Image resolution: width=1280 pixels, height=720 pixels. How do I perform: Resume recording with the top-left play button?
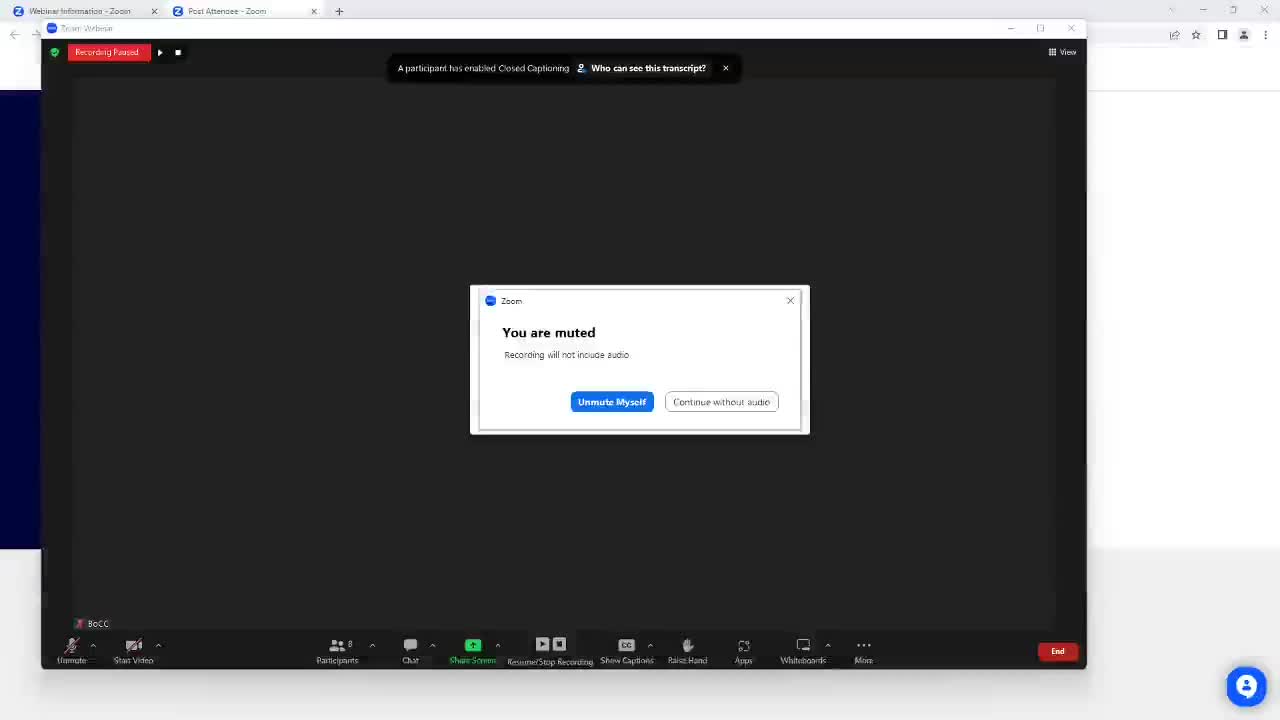(x=160, y=52)
